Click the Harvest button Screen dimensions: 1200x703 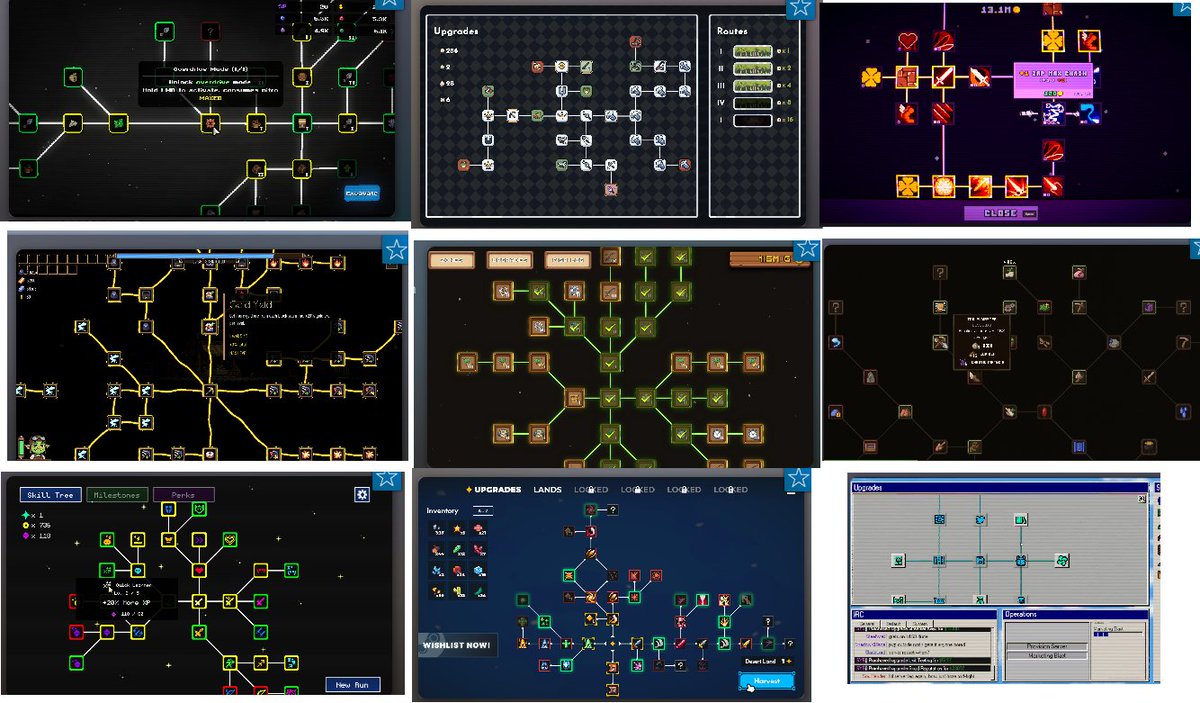pyautogui.click(x=767, y=682)
